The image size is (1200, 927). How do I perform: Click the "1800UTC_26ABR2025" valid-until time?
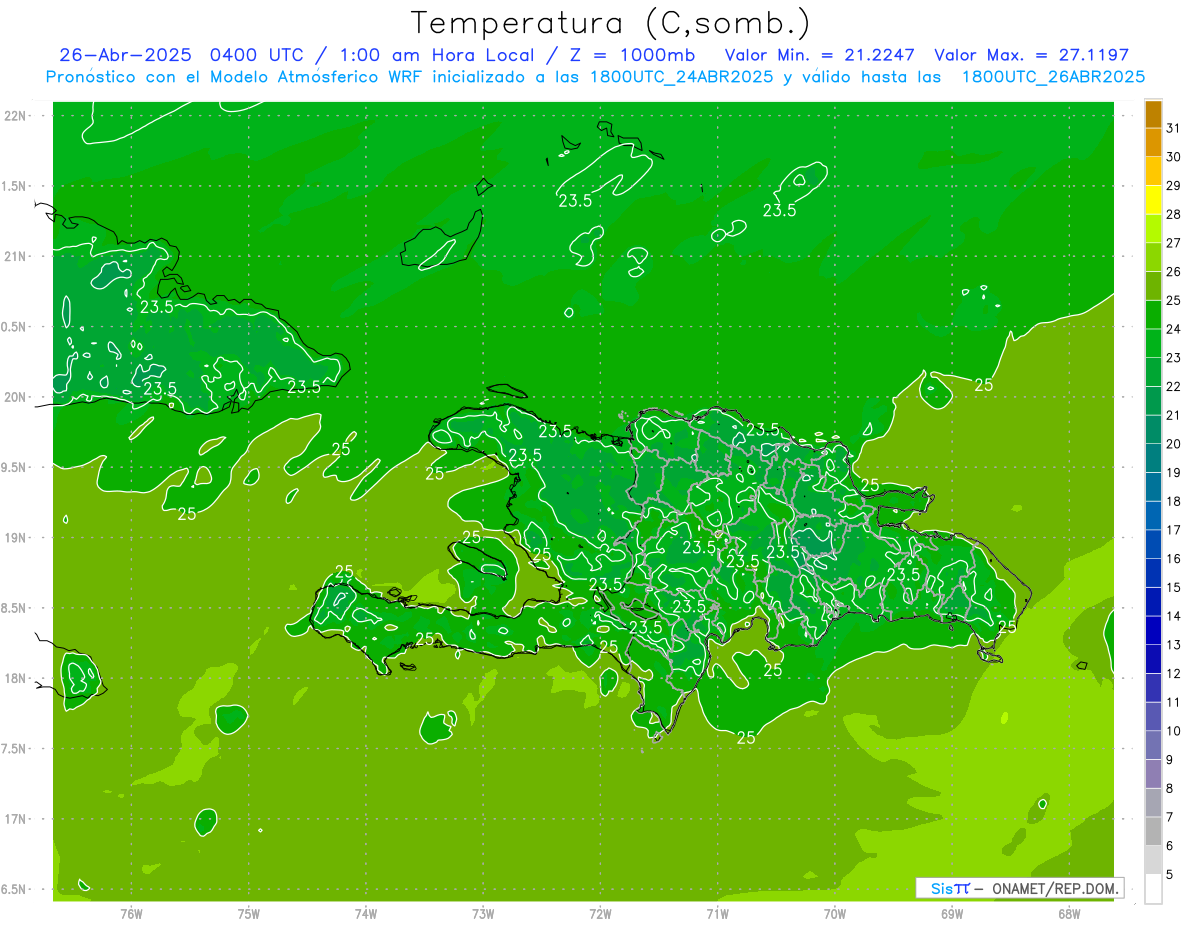(1053, 77)
